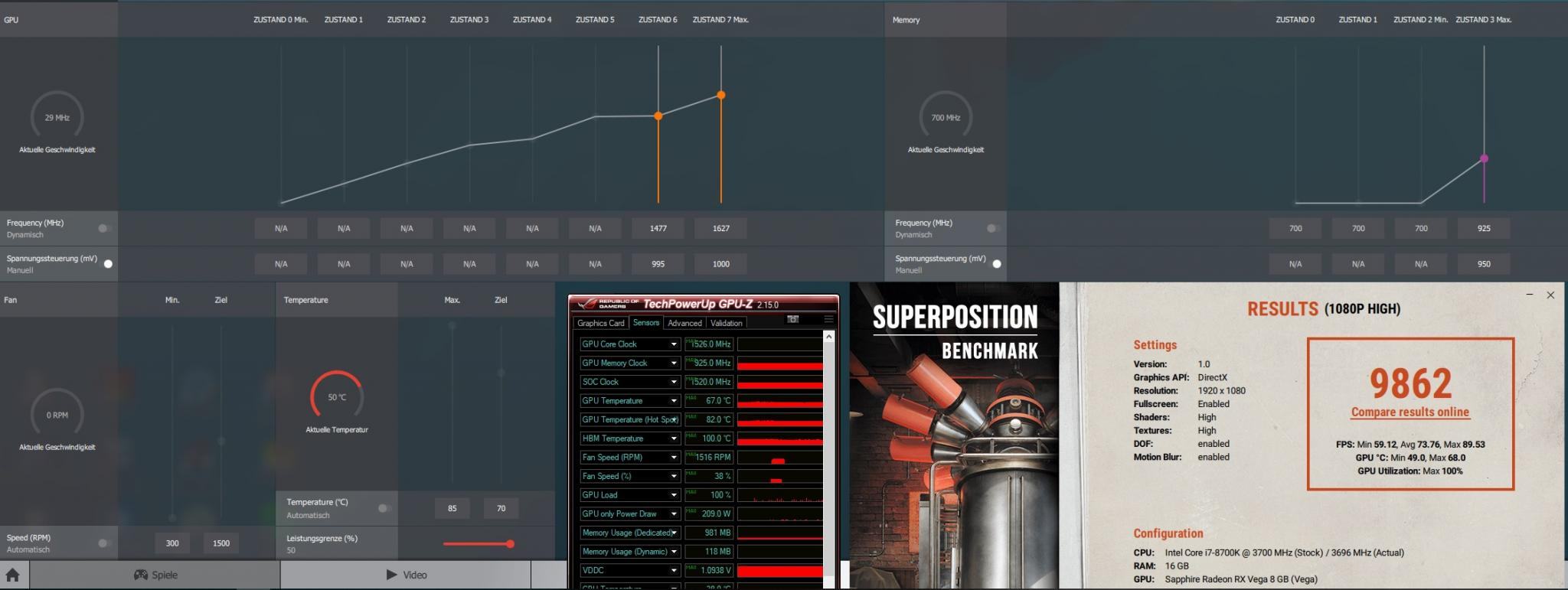Click the Zustand 7 Max. GPU state handle
The width and height of the screenshot is (1568, 590).
[720, 95]
